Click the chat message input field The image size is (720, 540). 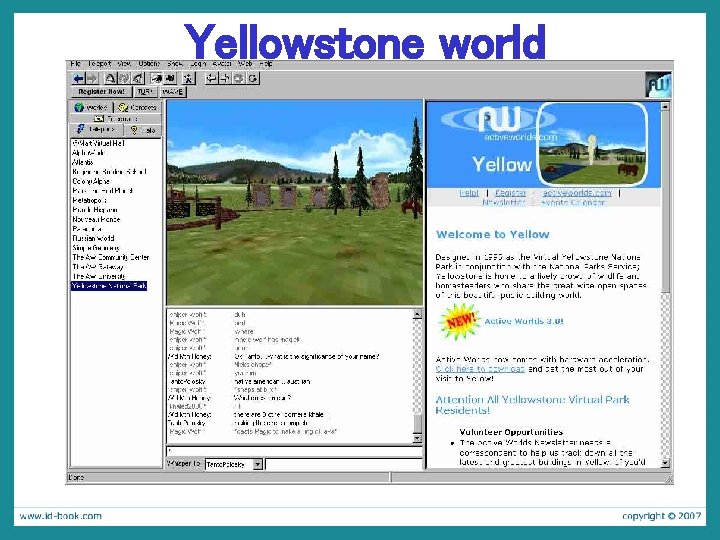pyautogui.click(x=294, y=451)
